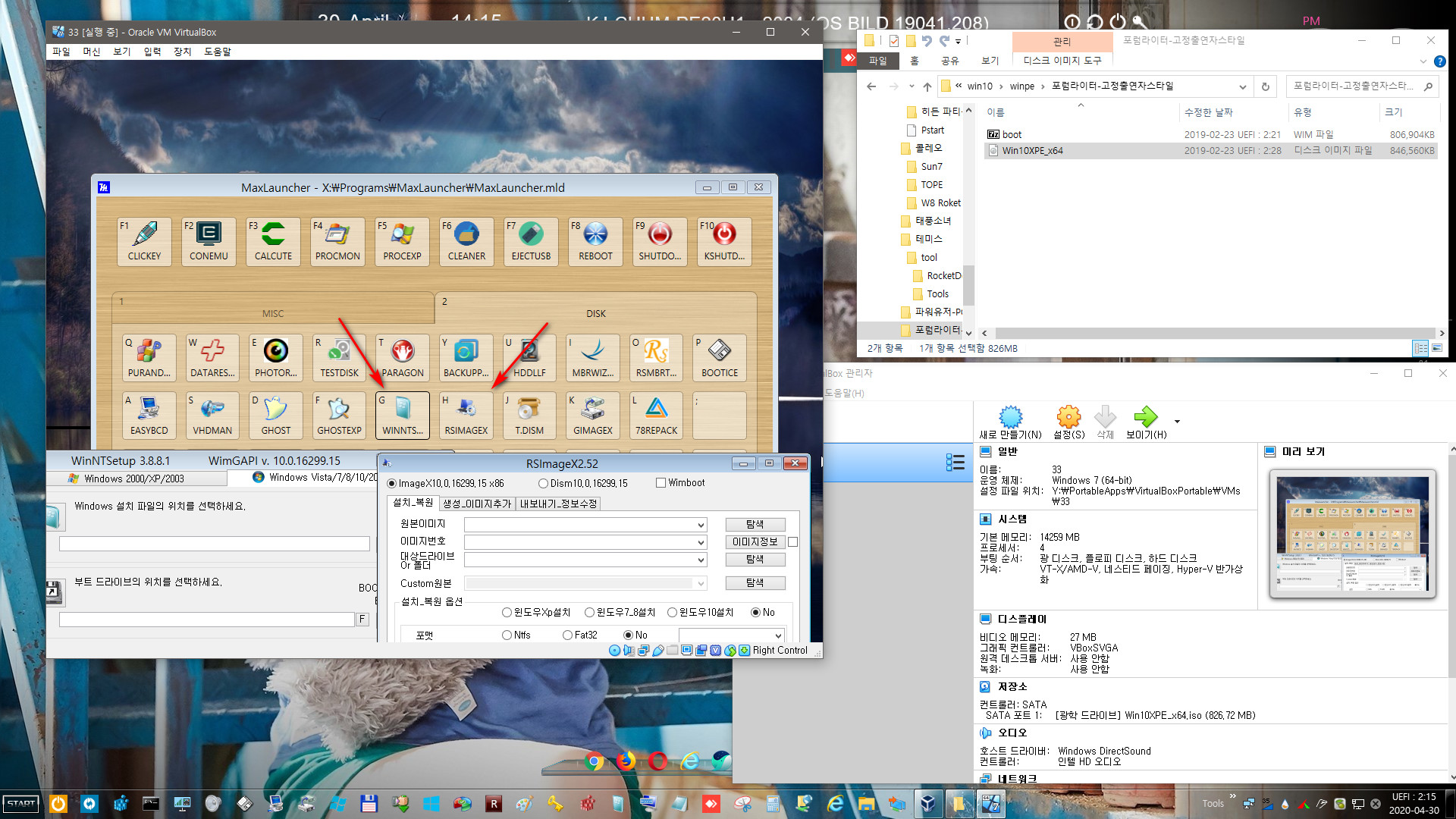Open 78REPACK tool
The image size is (1456, 819).
pyautogui.click(x=656, y=415)
